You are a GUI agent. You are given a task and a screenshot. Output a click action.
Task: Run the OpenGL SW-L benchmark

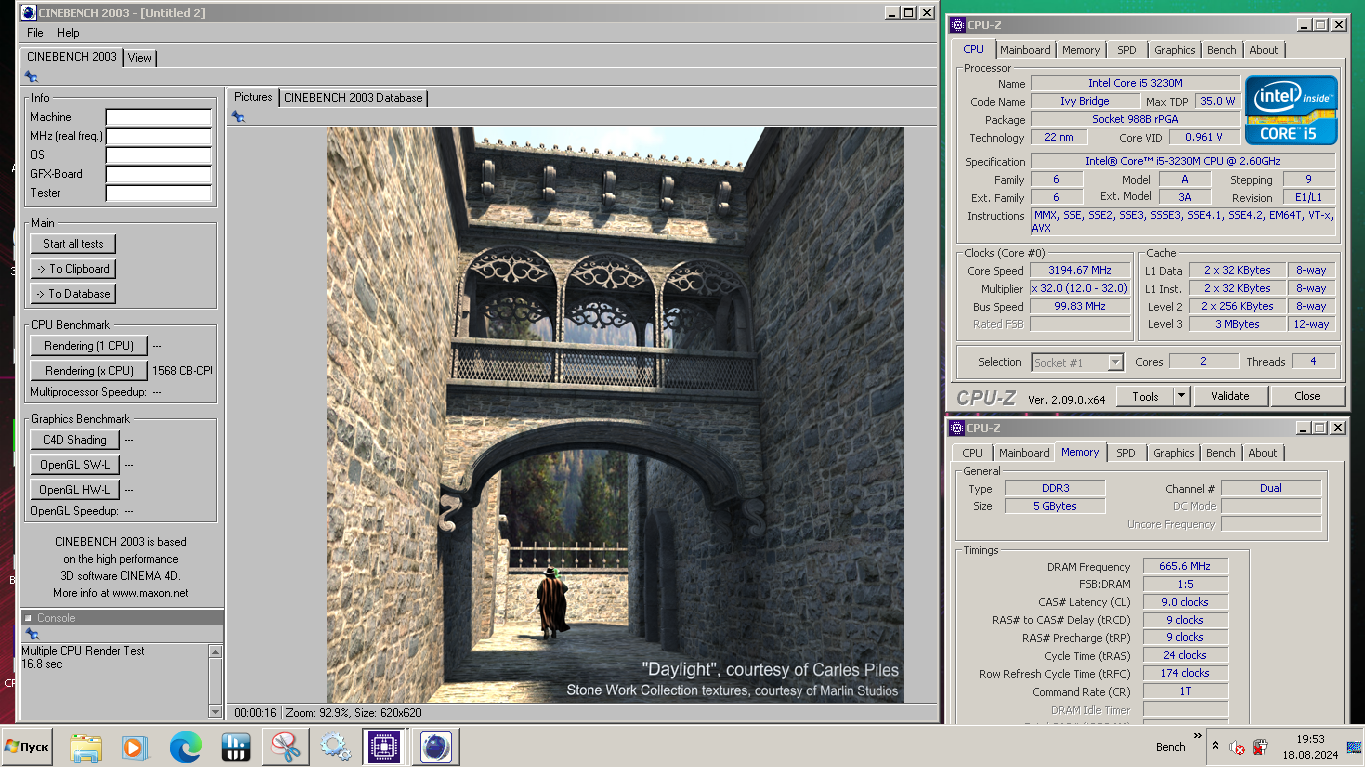pos(75,465)
